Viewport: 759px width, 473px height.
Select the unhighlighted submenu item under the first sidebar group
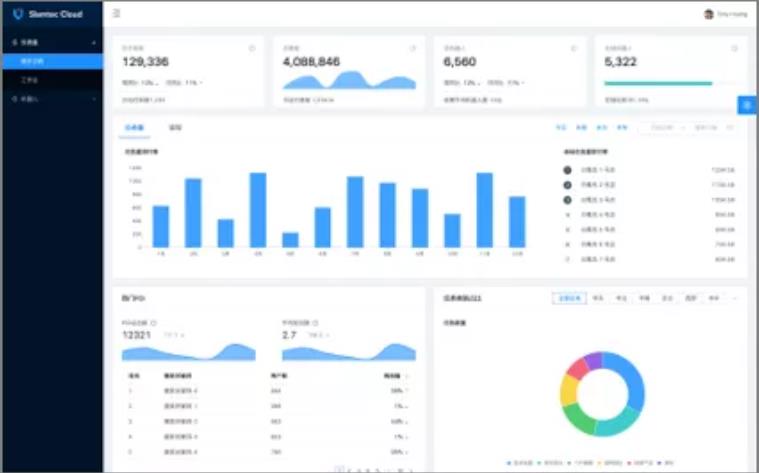52,80
